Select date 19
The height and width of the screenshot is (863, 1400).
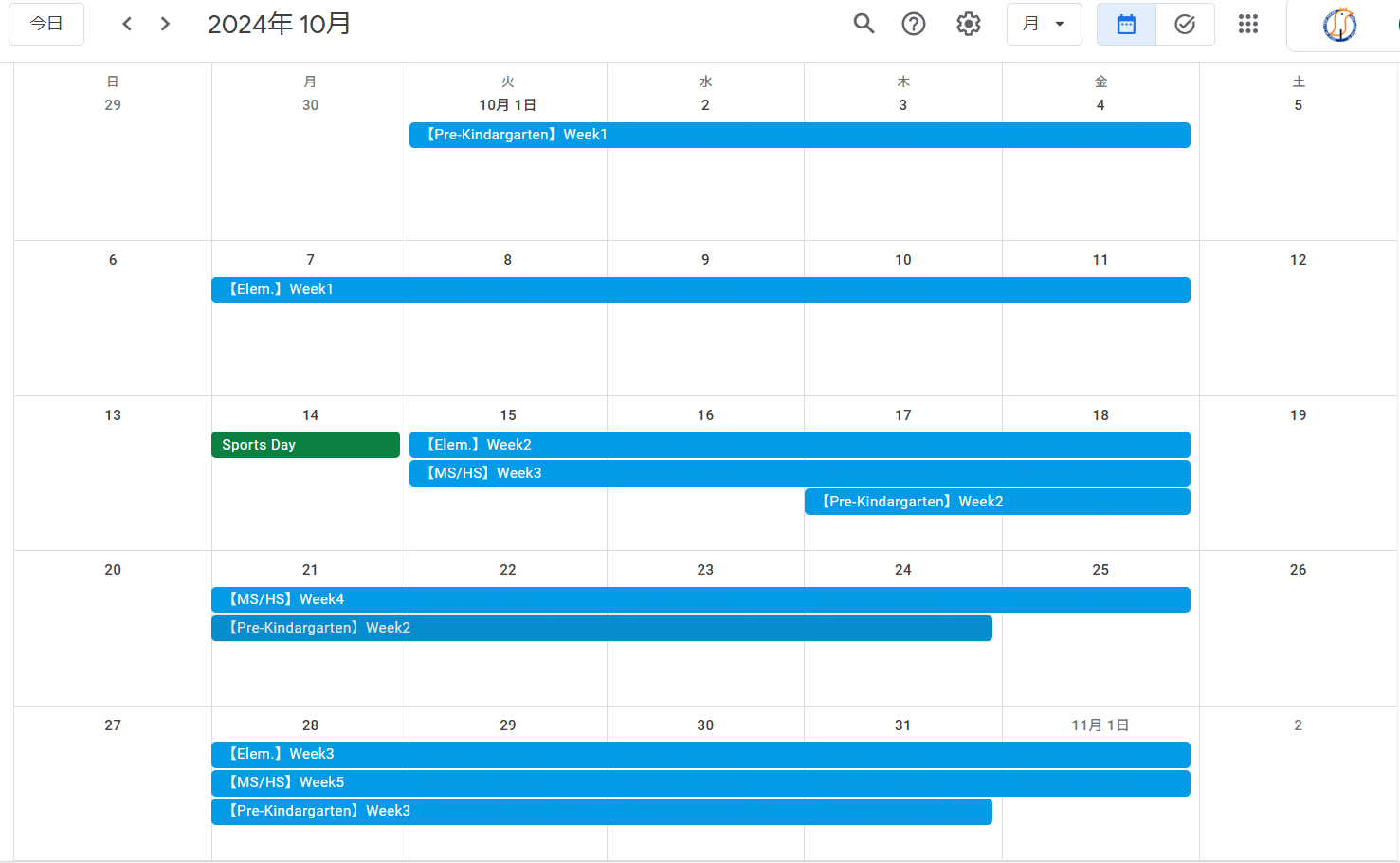[x=1298, y=415]
